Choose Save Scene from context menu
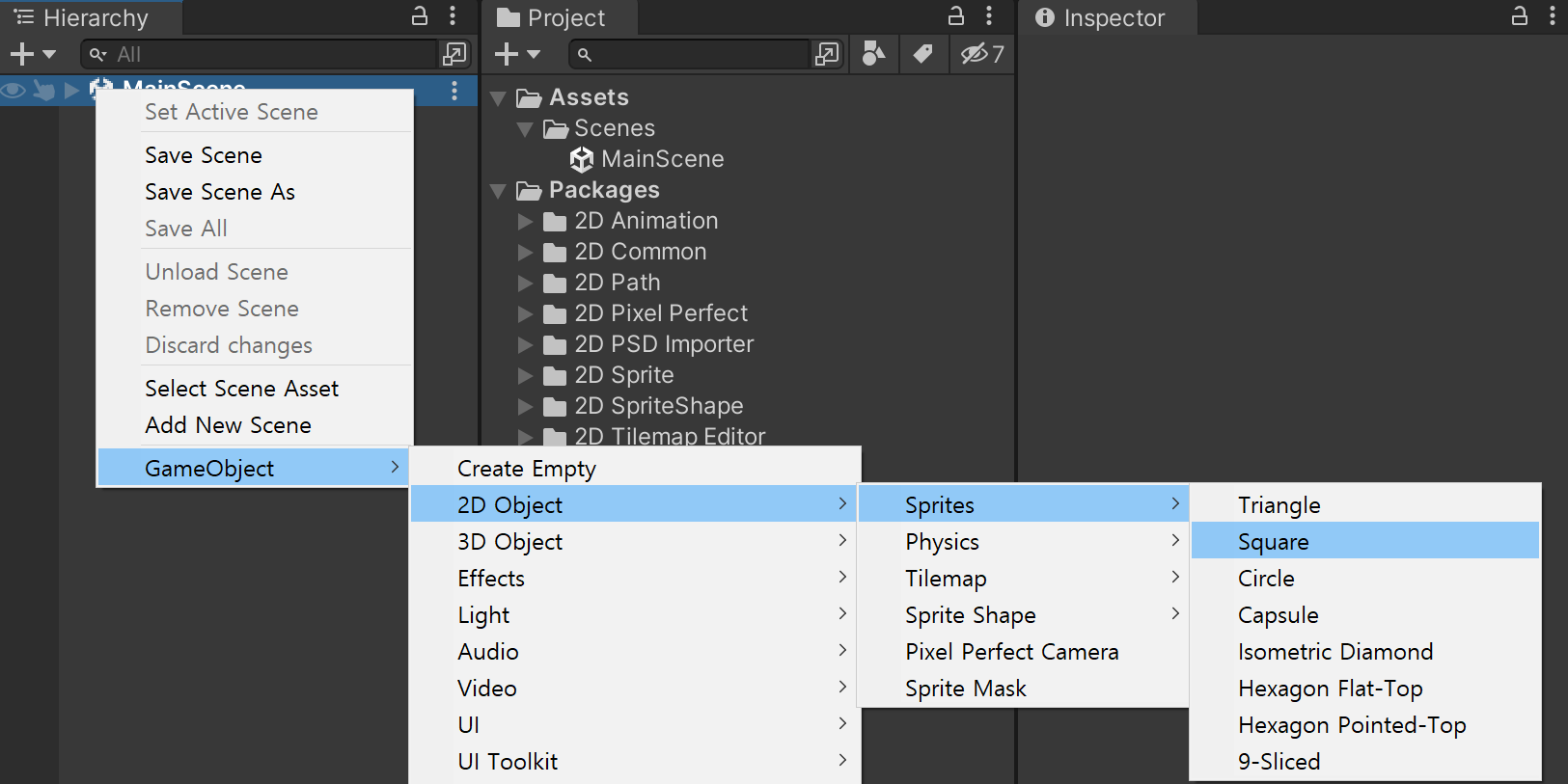 tap(255, 155)
